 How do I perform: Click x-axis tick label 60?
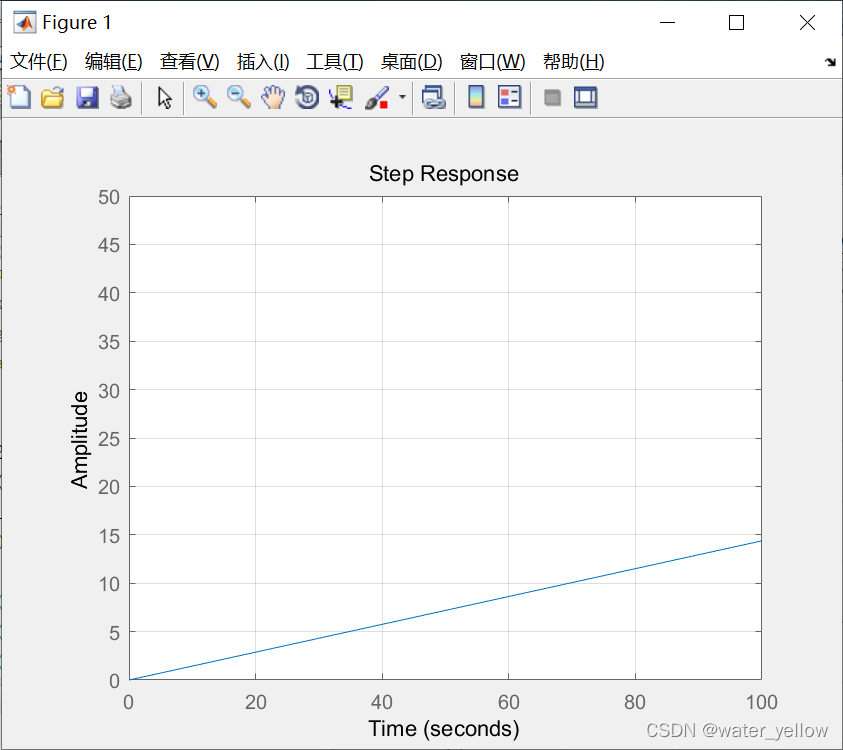[509, 702]
